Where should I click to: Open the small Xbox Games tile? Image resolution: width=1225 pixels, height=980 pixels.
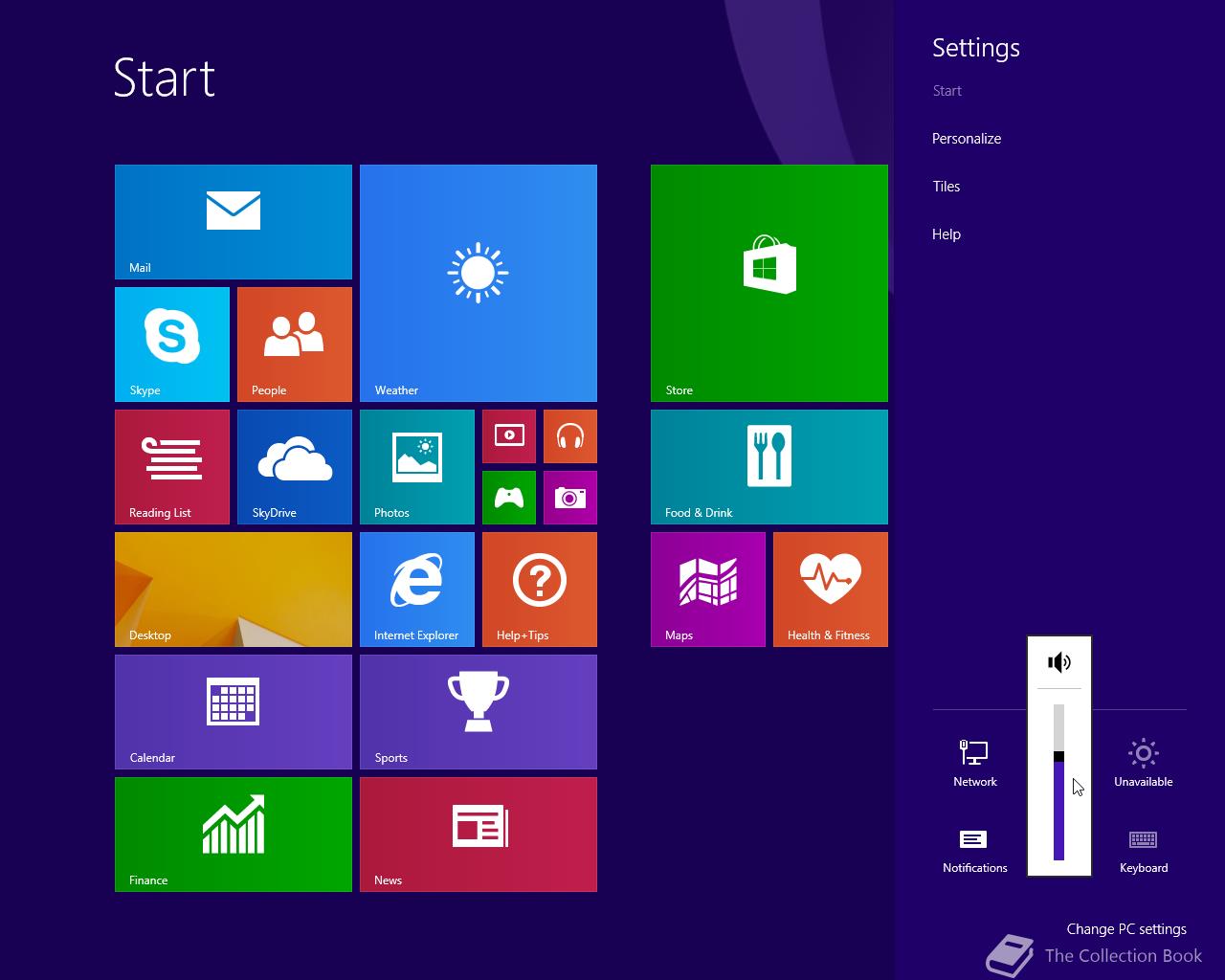[509, 498]
